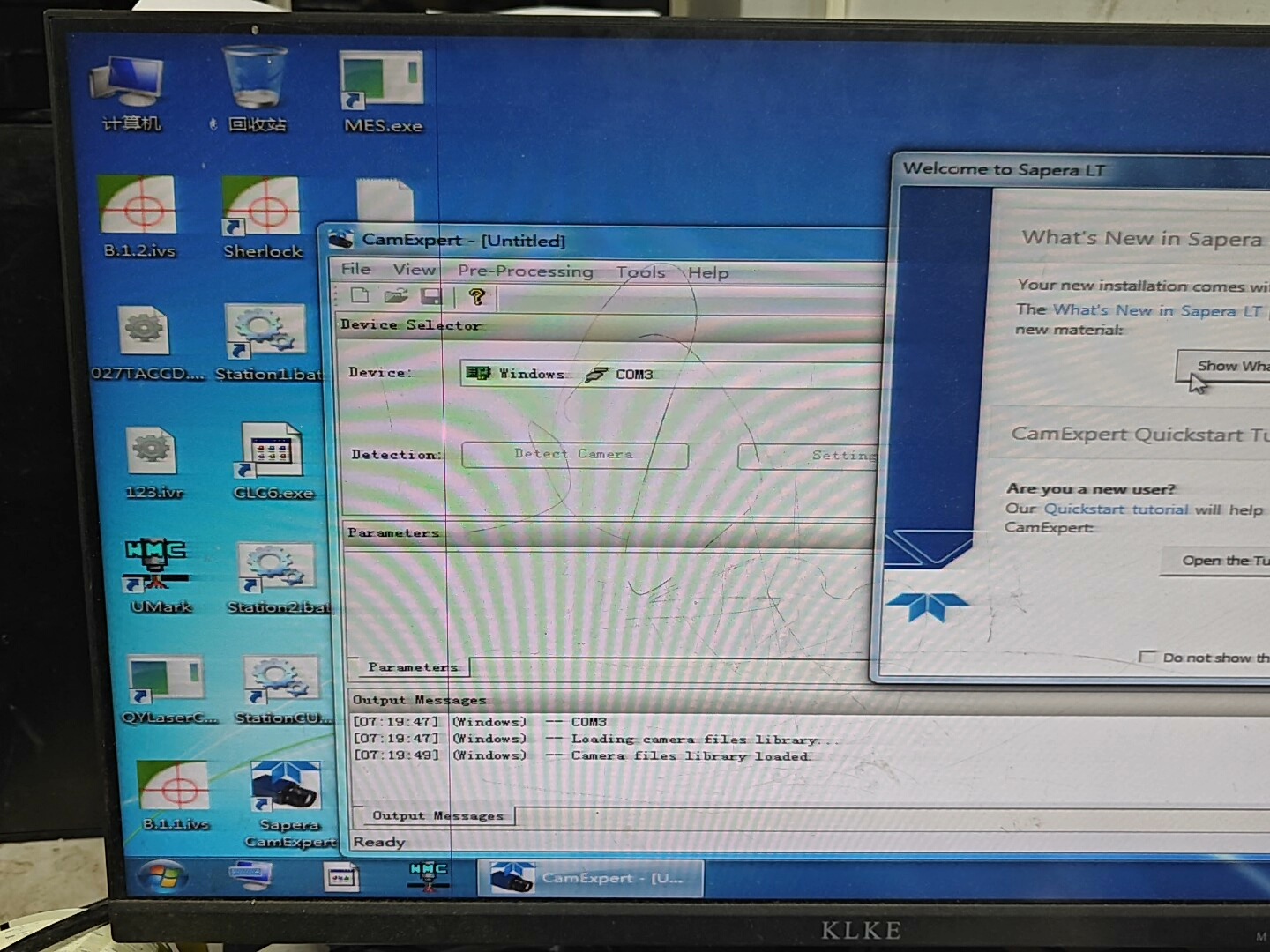Launch the Sherlock desktop shortcut
Viewport: 1270px width, 952px height.
tap(262, 210)
